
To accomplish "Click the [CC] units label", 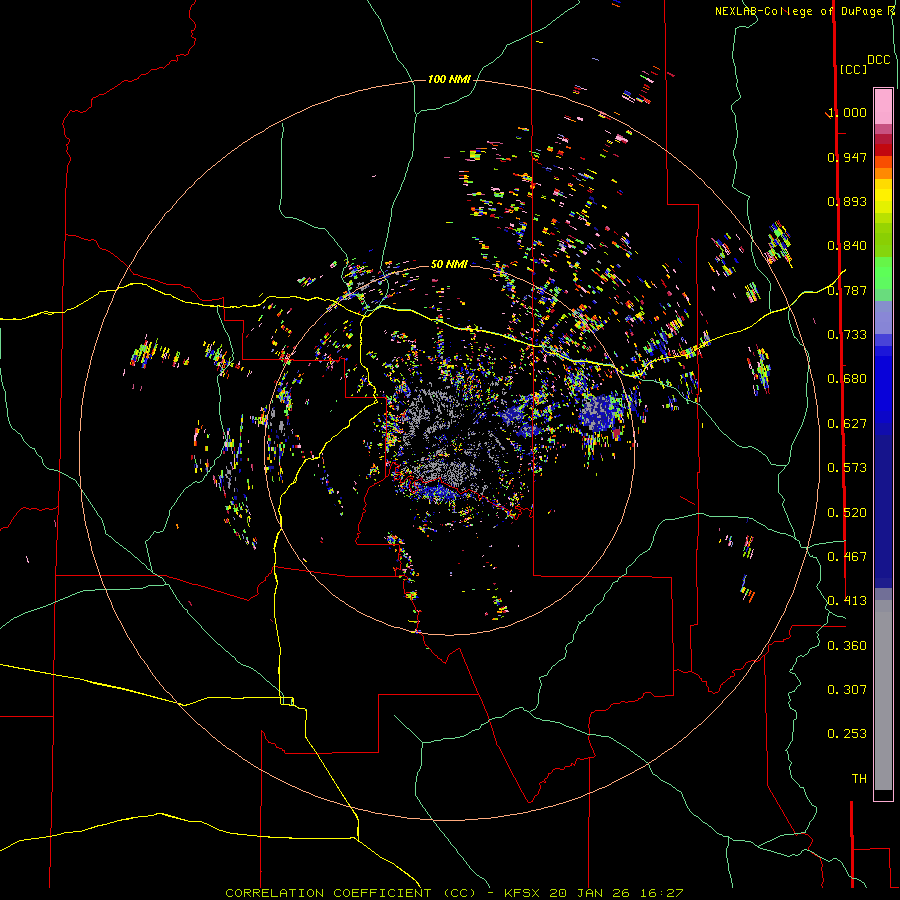I will (x=854, y=69).
